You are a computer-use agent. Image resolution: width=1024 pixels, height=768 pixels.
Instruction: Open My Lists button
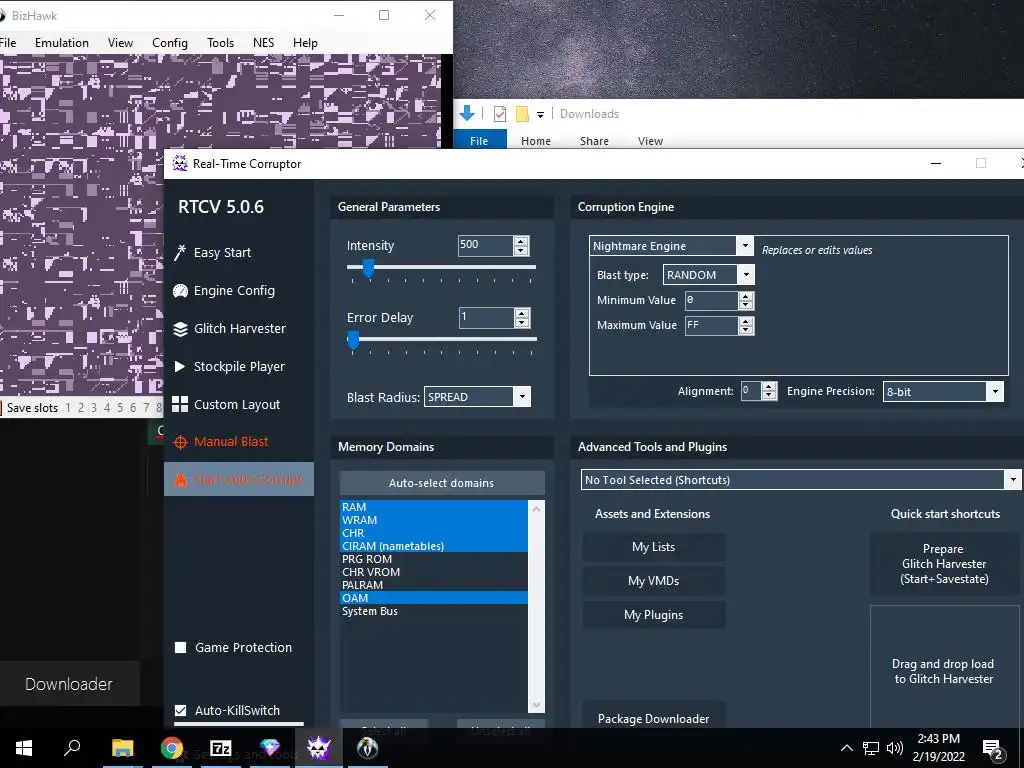[x=654, y=547]
